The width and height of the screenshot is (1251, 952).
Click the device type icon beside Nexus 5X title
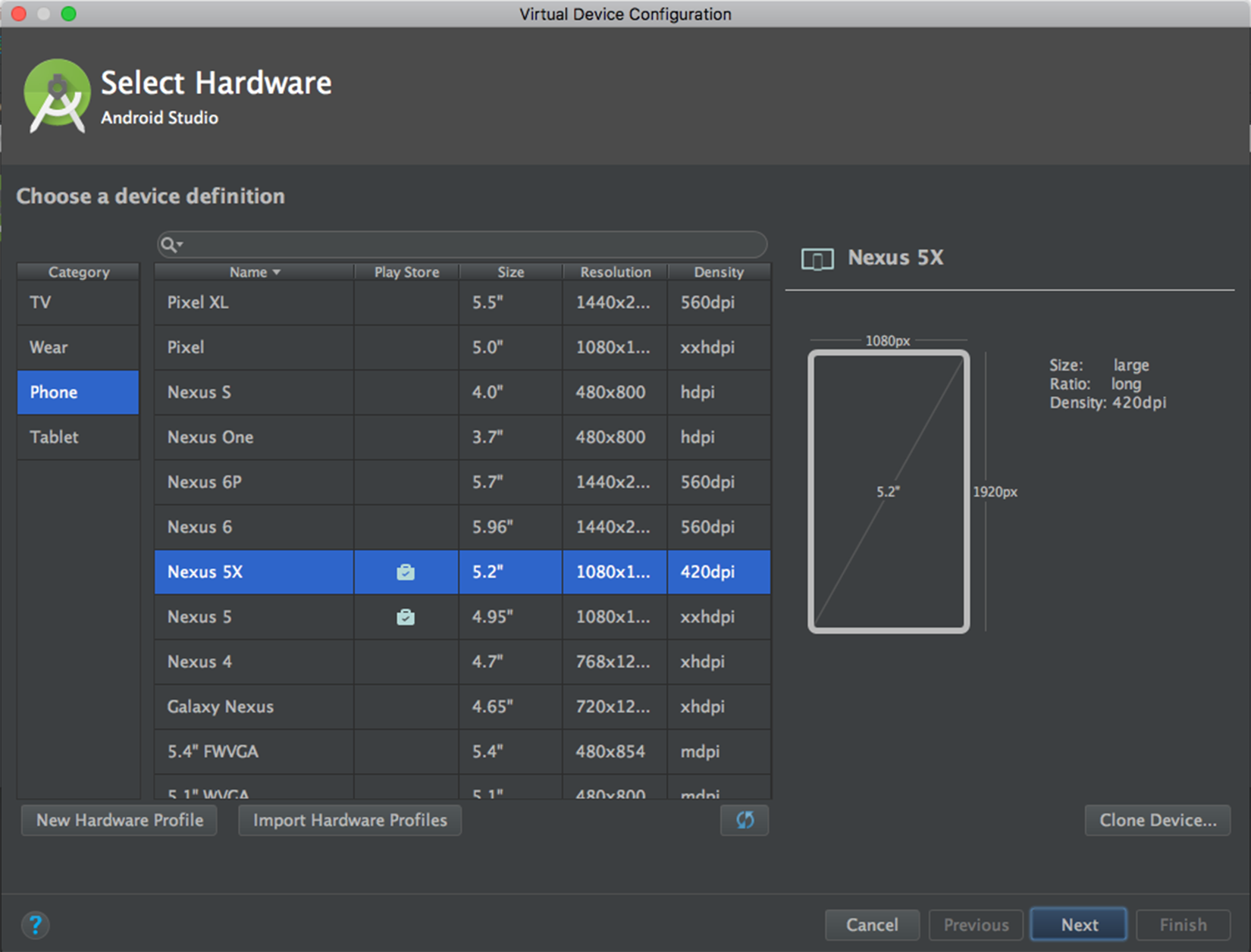point(817,259)
